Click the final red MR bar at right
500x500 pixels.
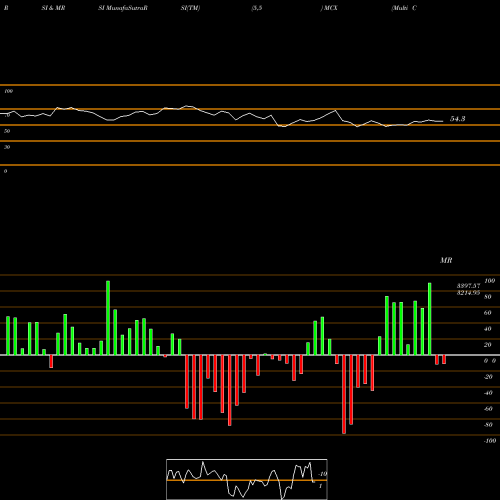444,359
